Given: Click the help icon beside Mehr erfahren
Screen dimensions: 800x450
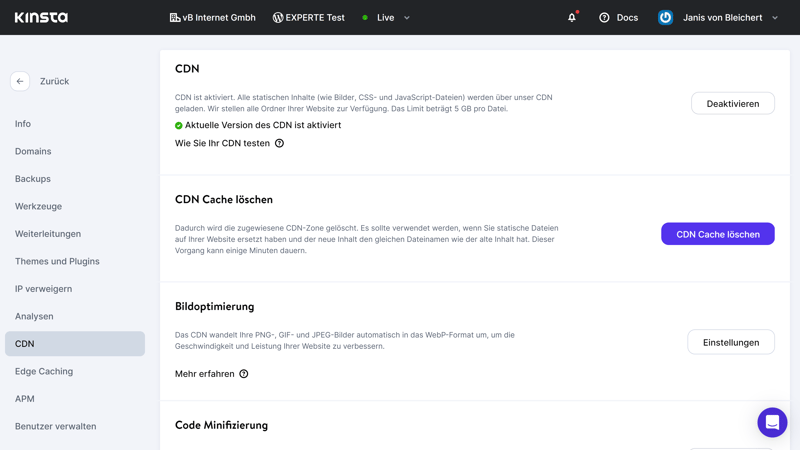Looking at the screenshot, I should click(x=244, y=374).
